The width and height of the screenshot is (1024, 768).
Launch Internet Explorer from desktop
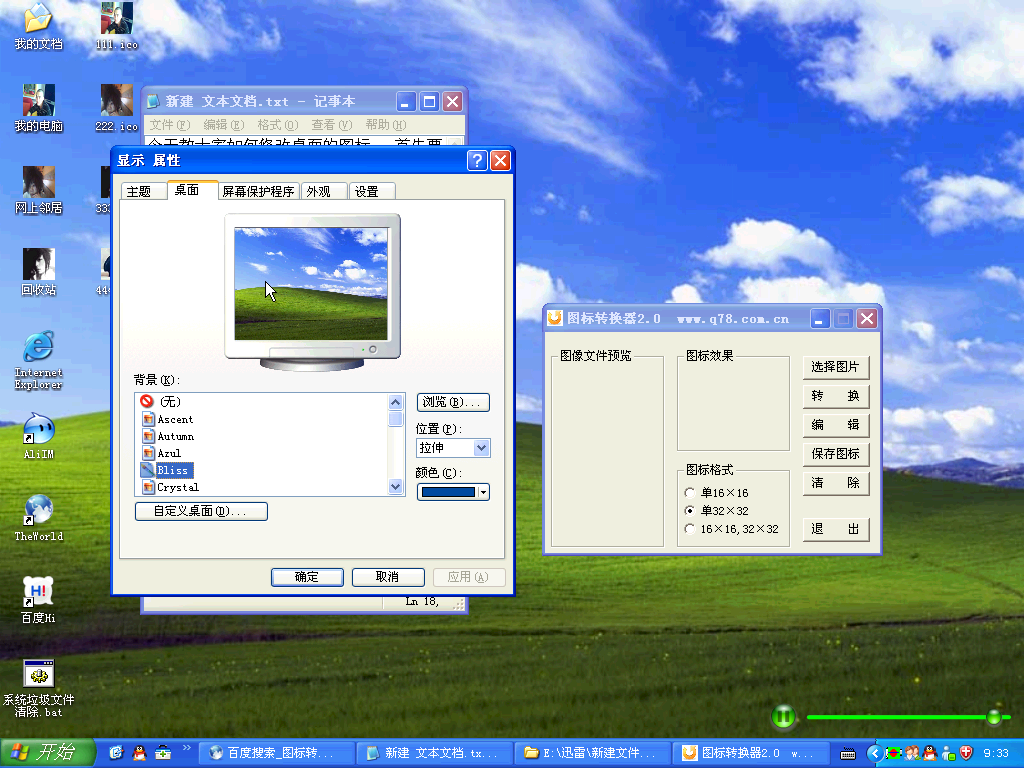point(39,360)
